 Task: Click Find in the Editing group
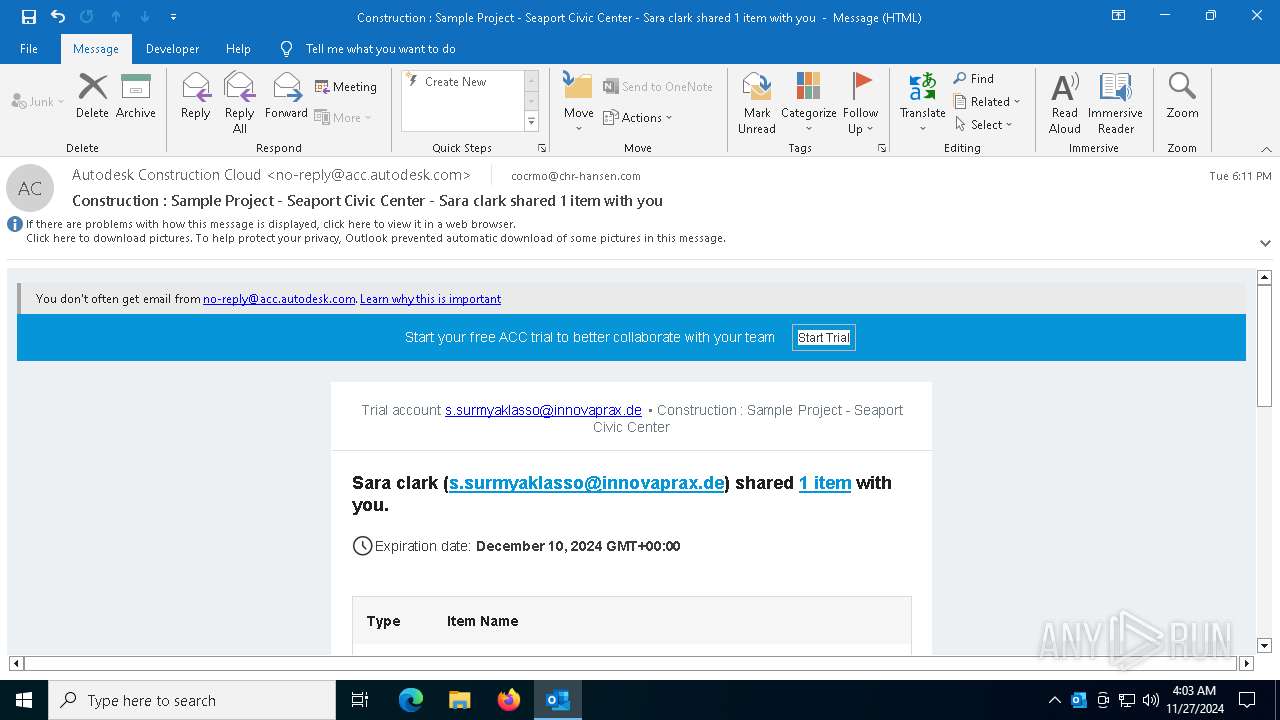tap(974, 79)
